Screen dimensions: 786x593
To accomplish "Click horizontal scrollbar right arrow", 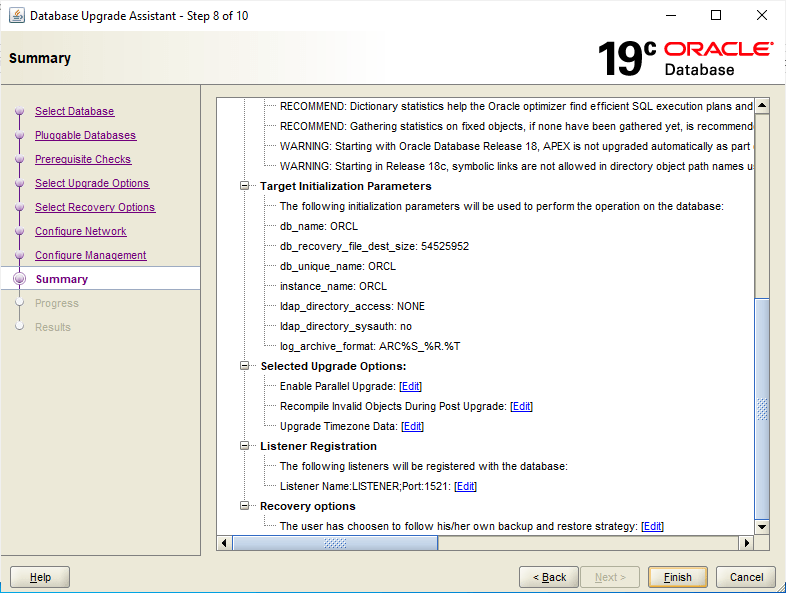I will tap(747, 543).
